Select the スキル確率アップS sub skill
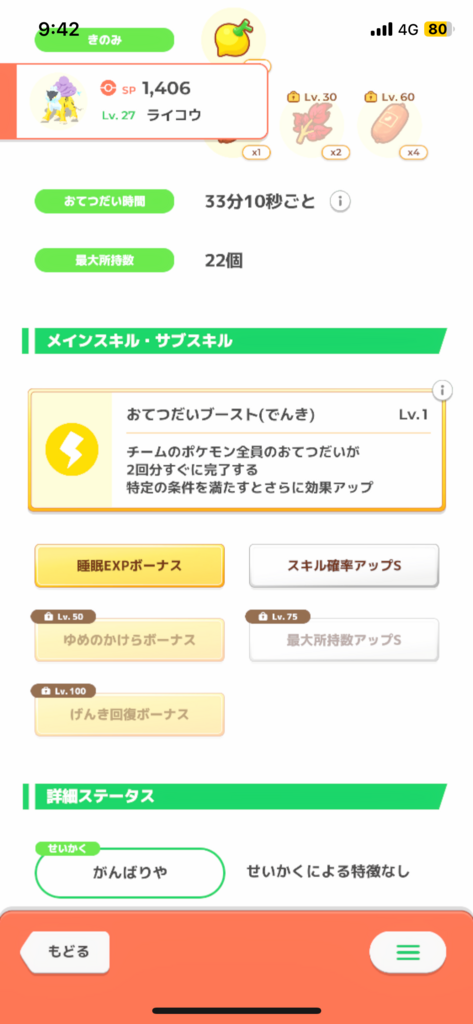The width and height of the screenshot is (473, 1024). tap(344, 566)
